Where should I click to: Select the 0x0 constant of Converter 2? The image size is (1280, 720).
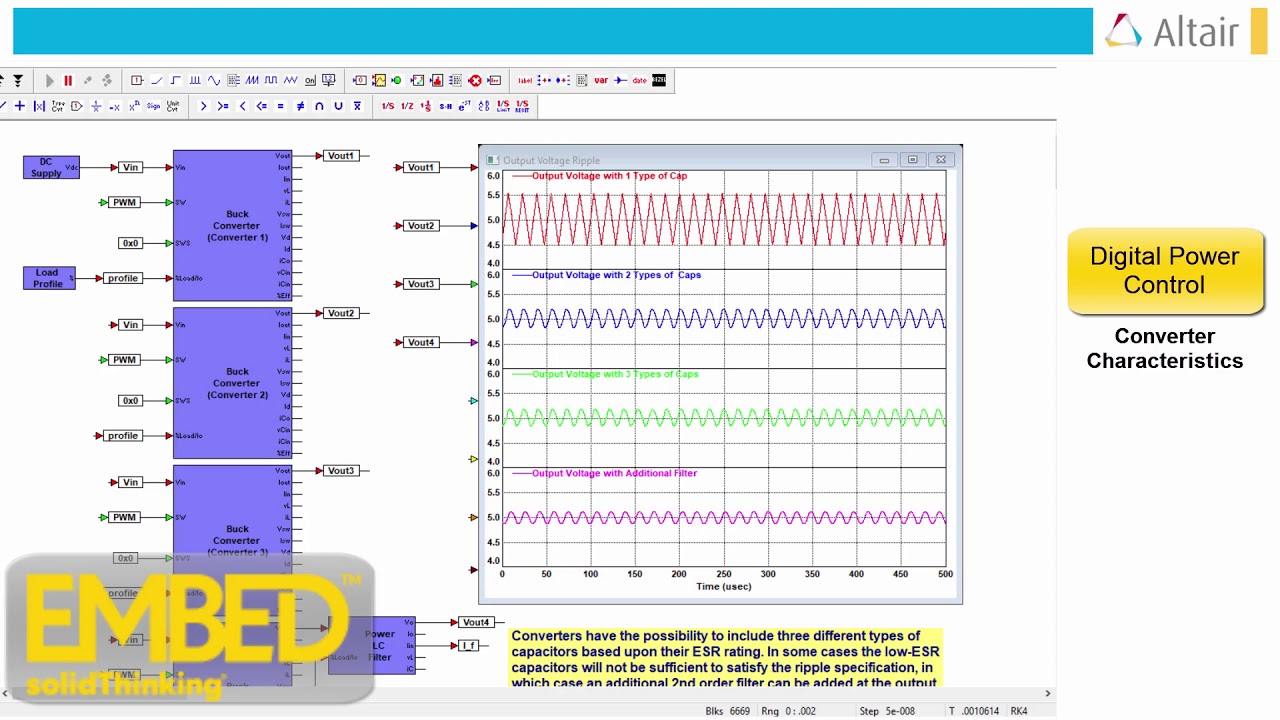click(x=130, y=400)
